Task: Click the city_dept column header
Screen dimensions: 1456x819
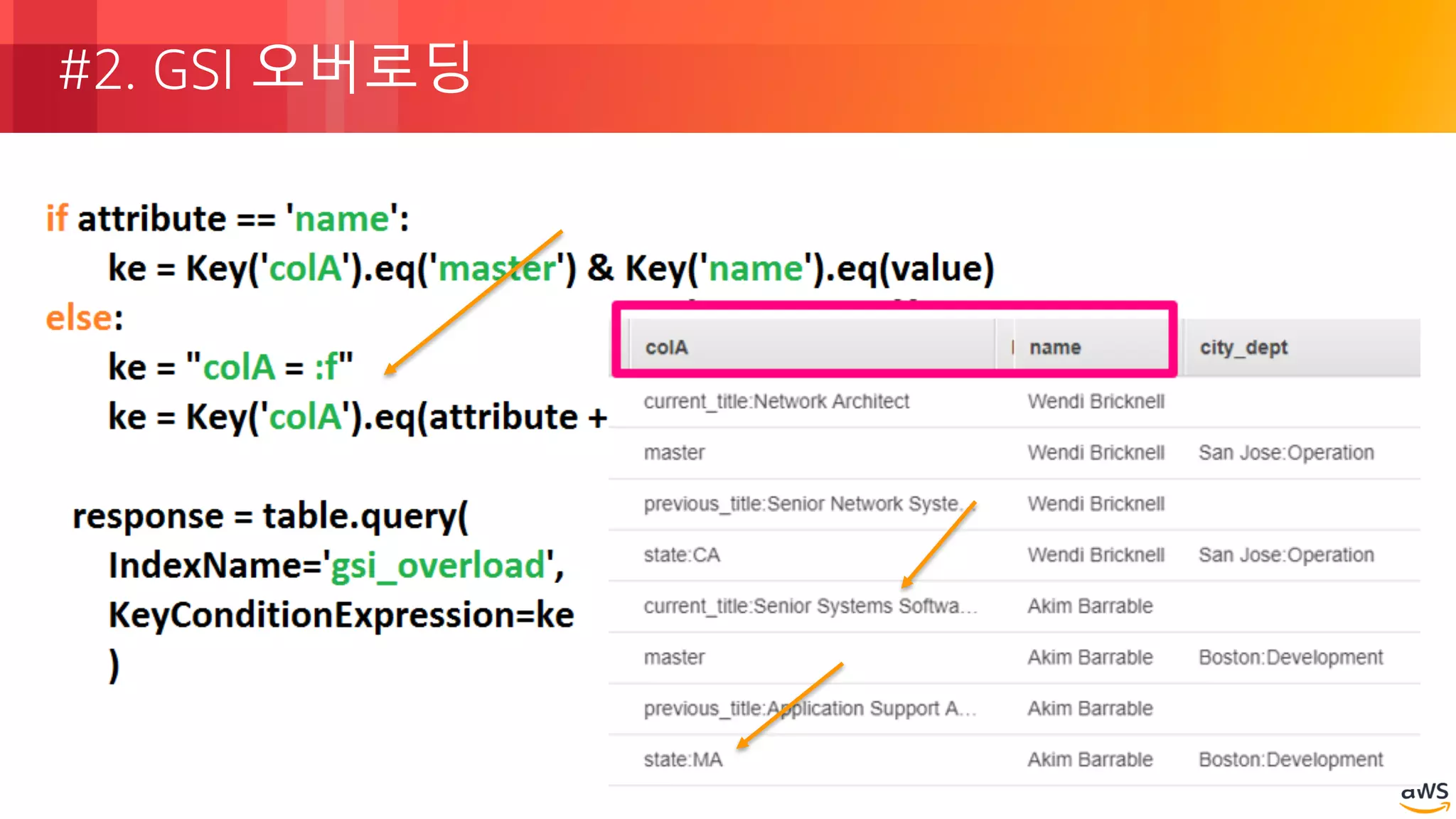Action: pos(1243,348)
